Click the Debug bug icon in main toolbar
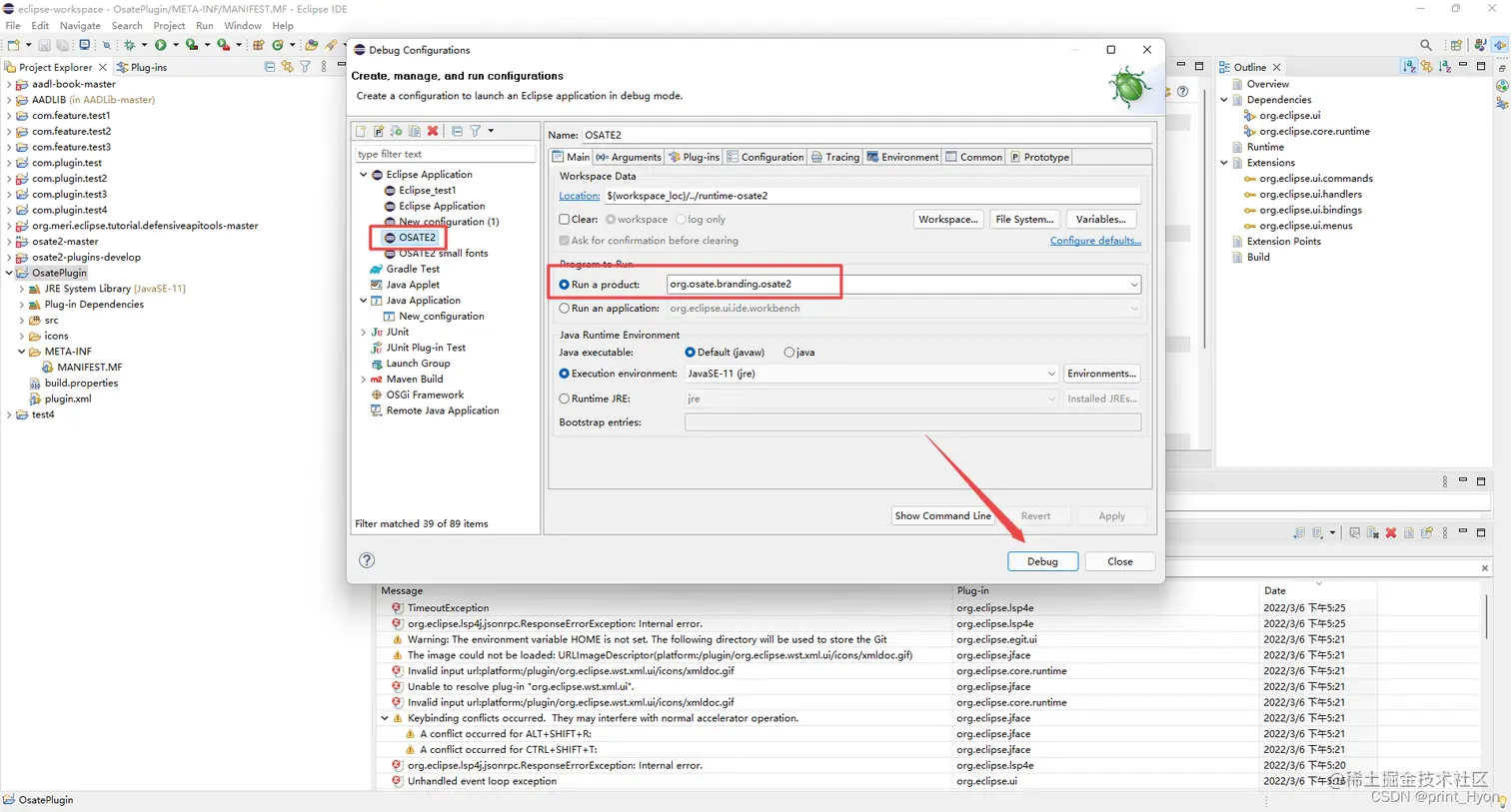The height and width of the screenshot is (812, 1511). click(129, 45)
